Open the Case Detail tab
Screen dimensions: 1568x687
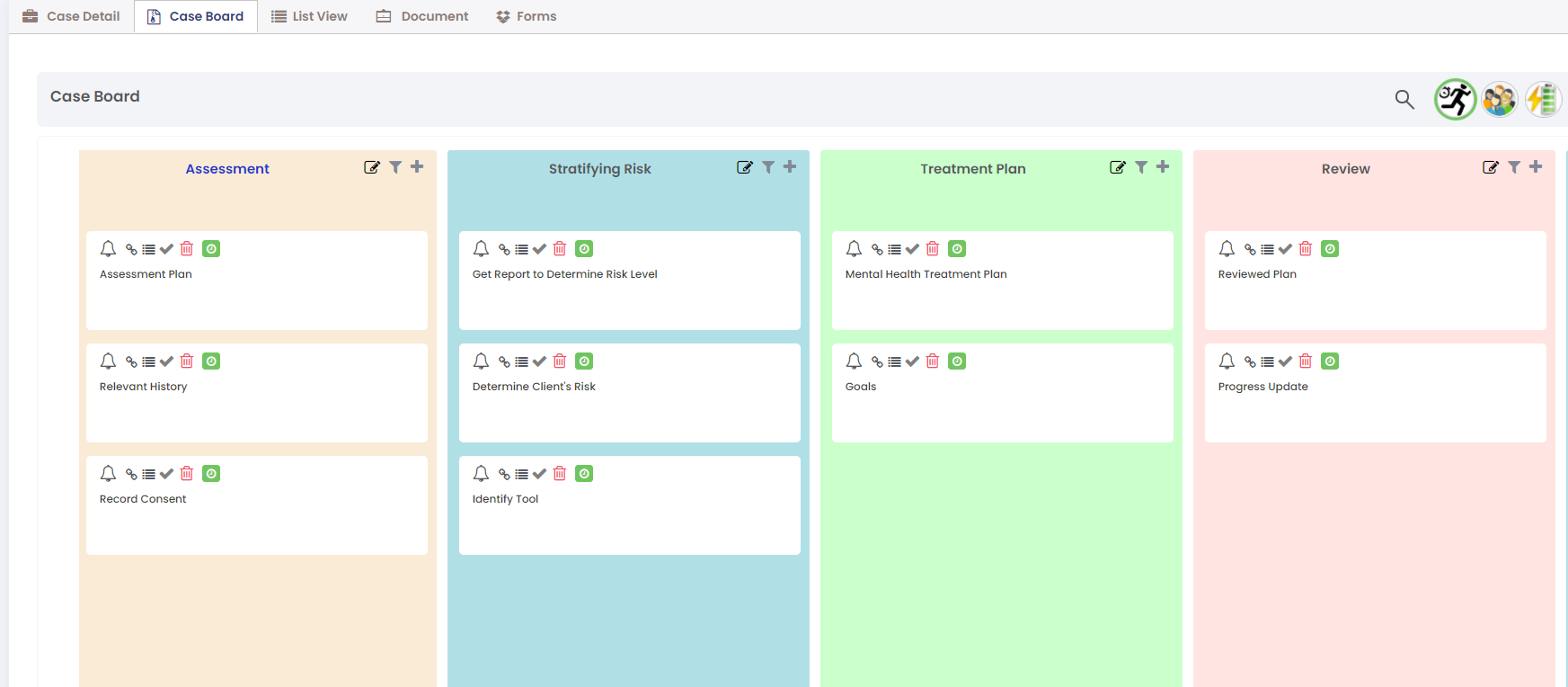71,16
